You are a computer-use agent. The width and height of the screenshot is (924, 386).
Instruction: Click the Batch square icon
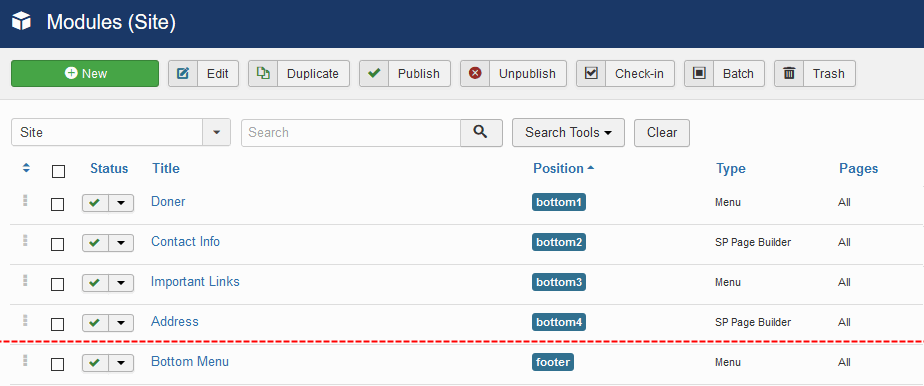pos(699,74)
